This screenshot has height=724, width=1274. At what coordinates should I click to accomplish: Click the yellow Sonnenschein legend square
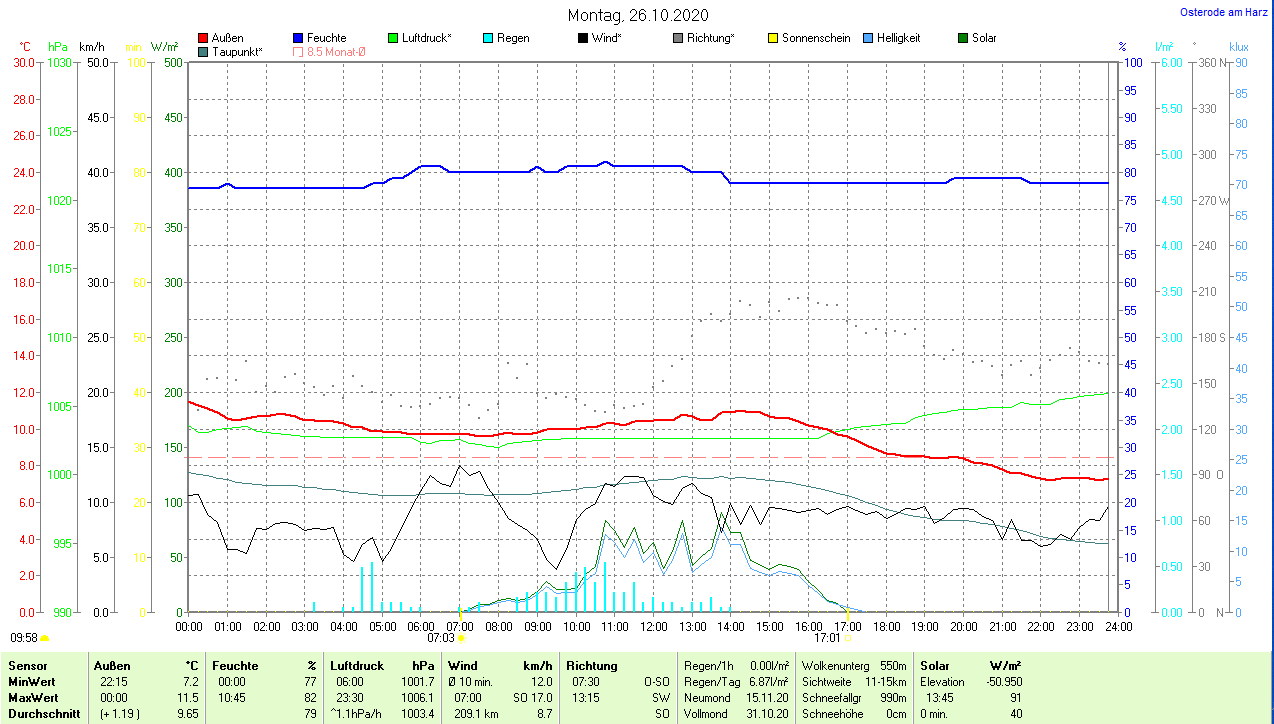(773, 38)
